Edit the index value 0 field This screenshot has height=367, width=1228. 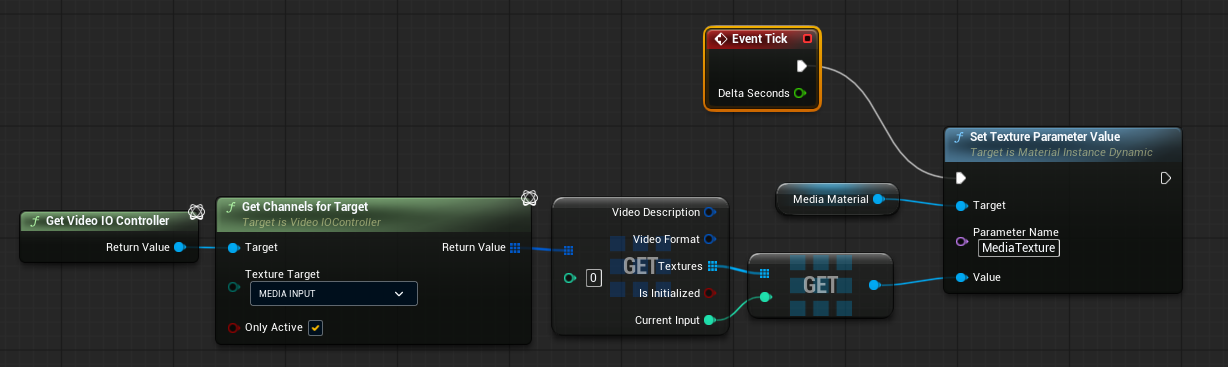[593, 278]
